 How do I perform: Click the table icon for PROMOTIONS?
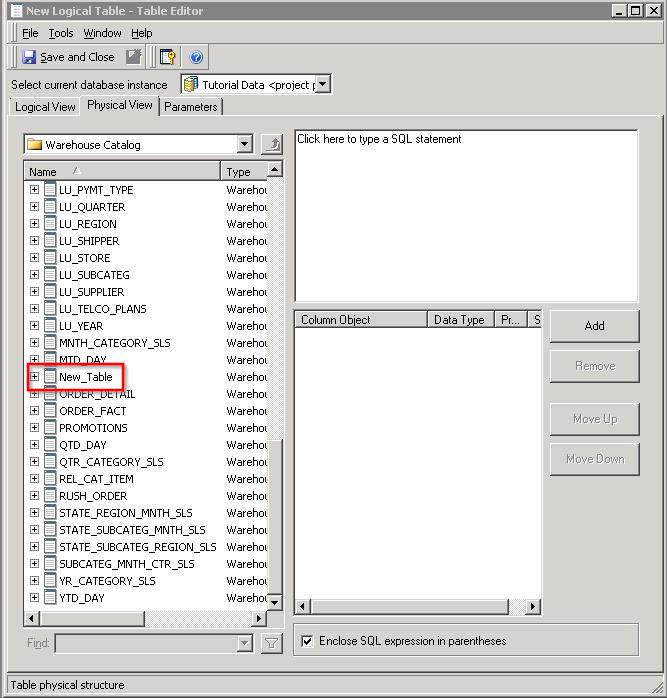coord(50,427)
